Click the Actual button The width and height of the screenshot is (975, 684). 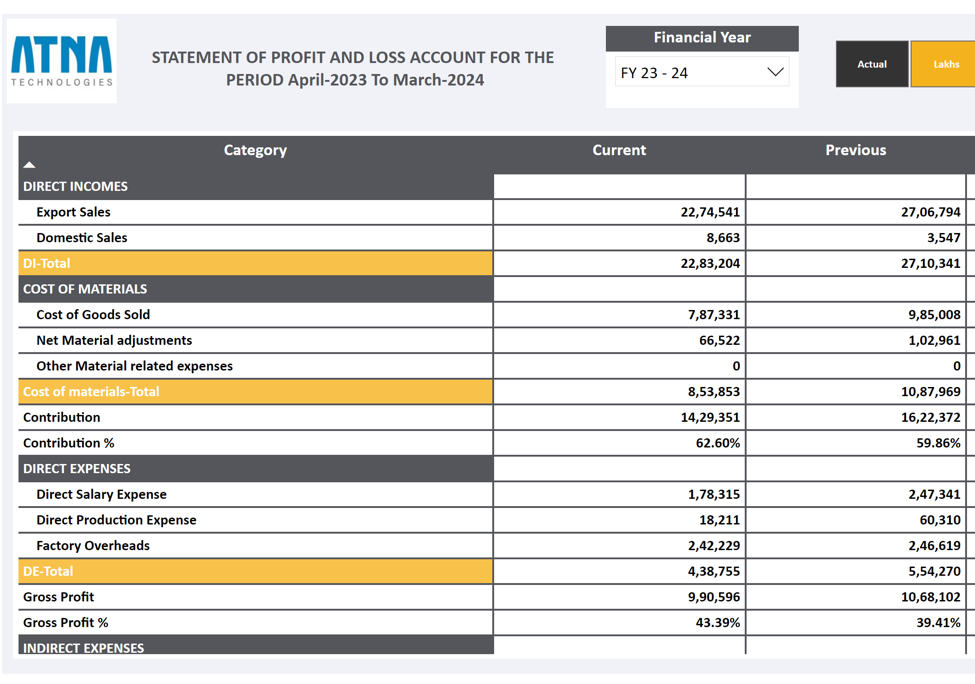click(x=872, y=64)
